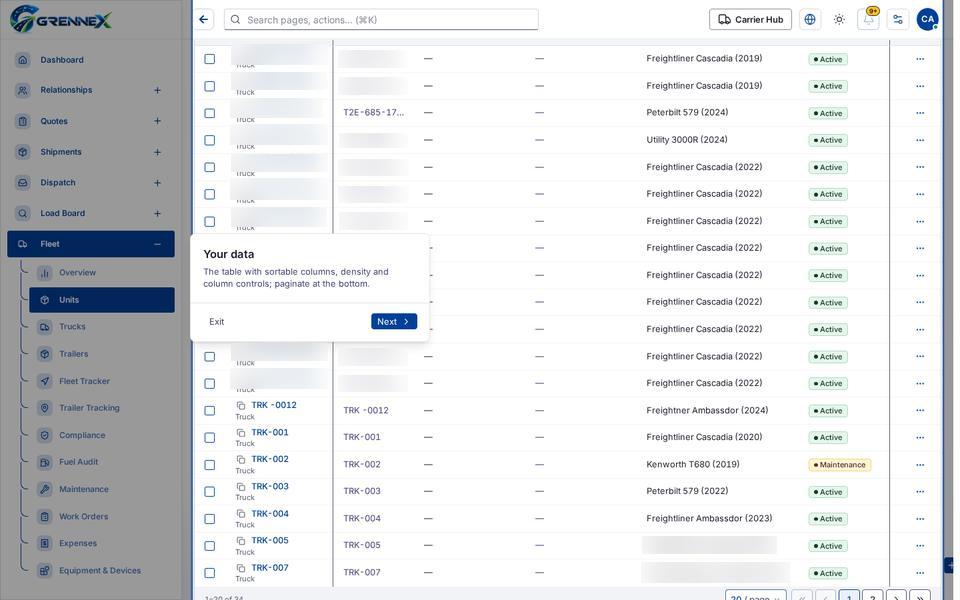Click the back arrow next to search
Screen dimensions: 960x600
pos(203,20)
